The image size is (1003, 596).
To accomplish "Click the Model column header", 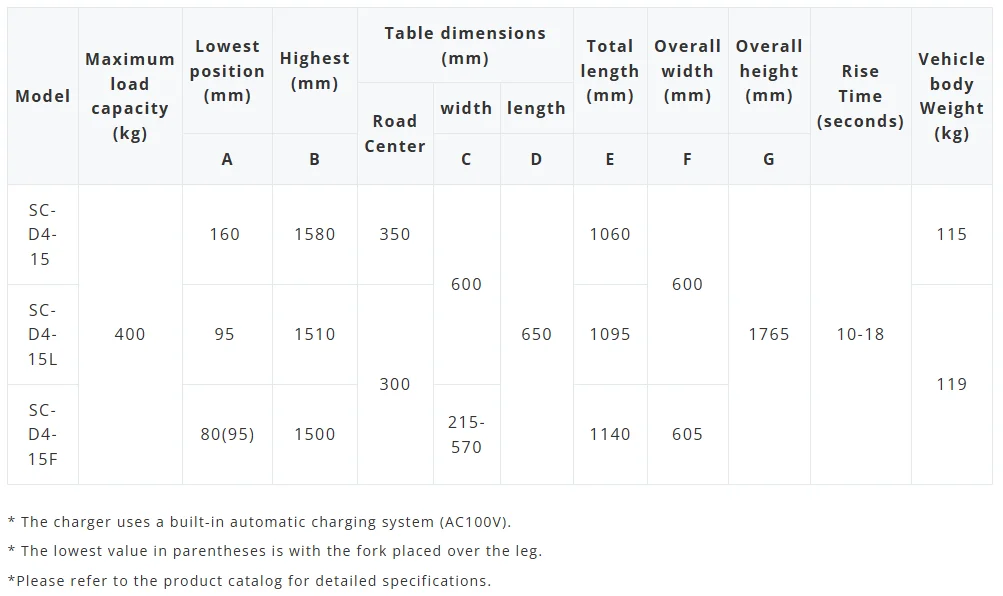I will (43, 96).
